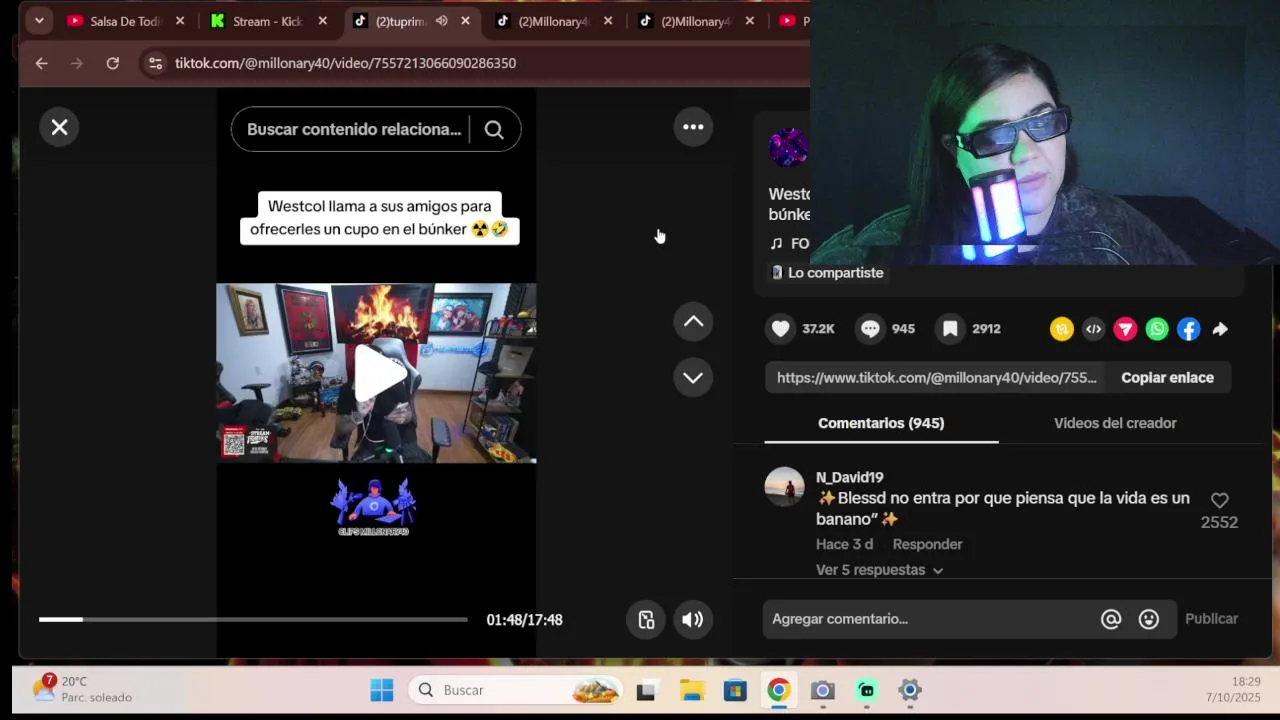Close the TikTok video viewer
The height and width of the screenshot is (720, 1280).
tap(60, 127)
